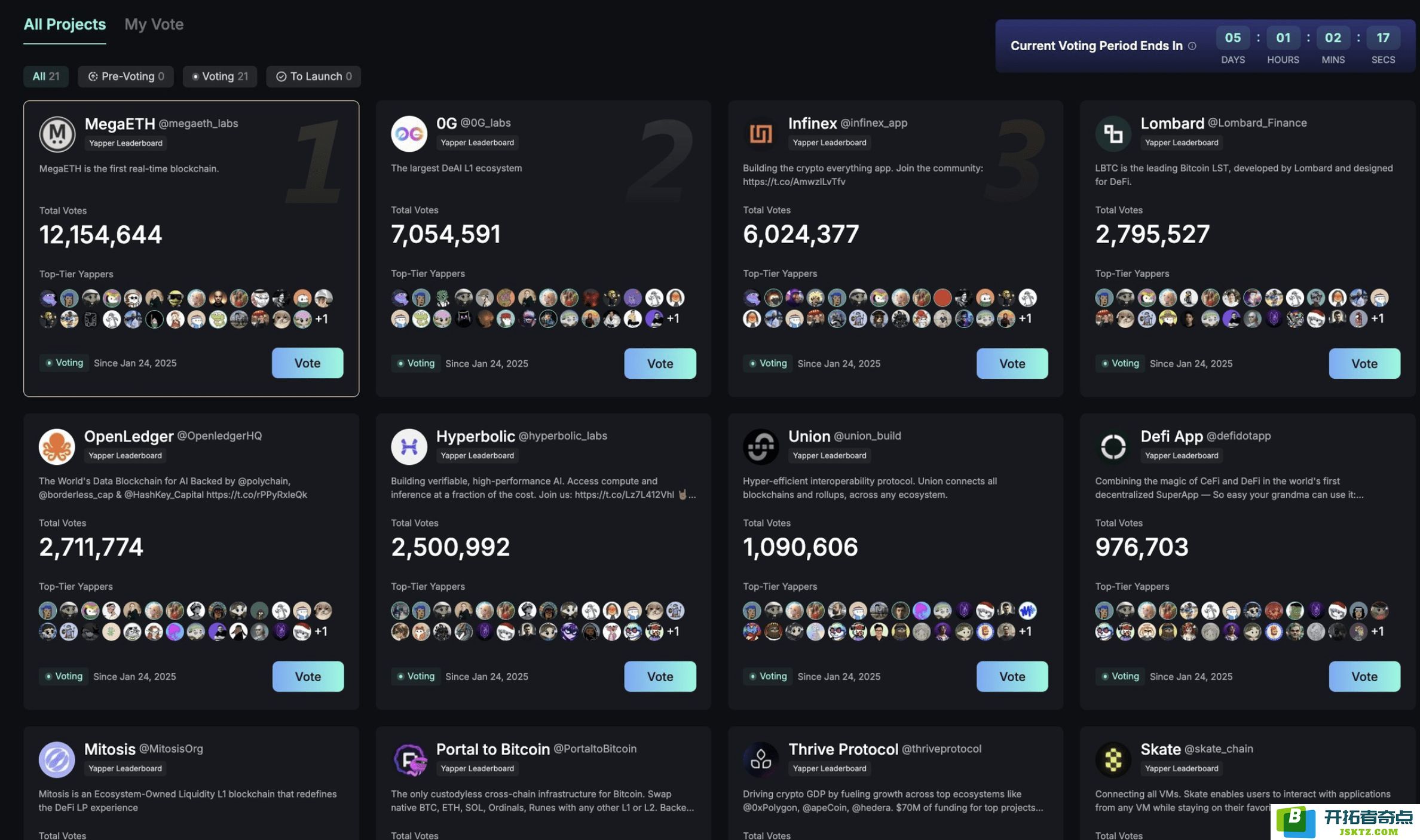
Task: Select the OpenLedger octopus logo
Action: 57,446
